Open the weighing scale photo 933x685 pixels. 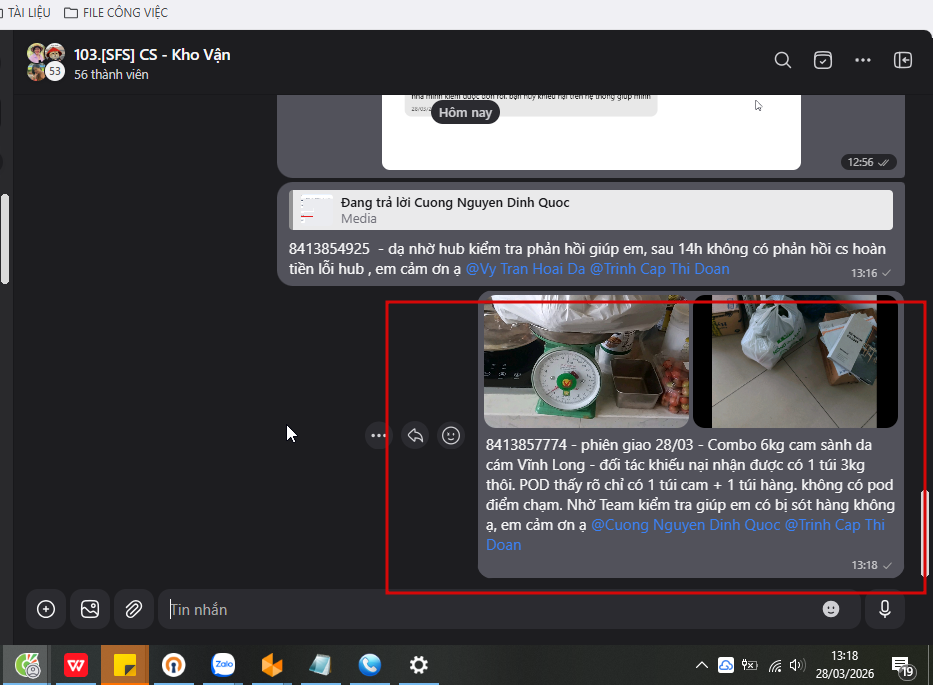tap(586, 361)
